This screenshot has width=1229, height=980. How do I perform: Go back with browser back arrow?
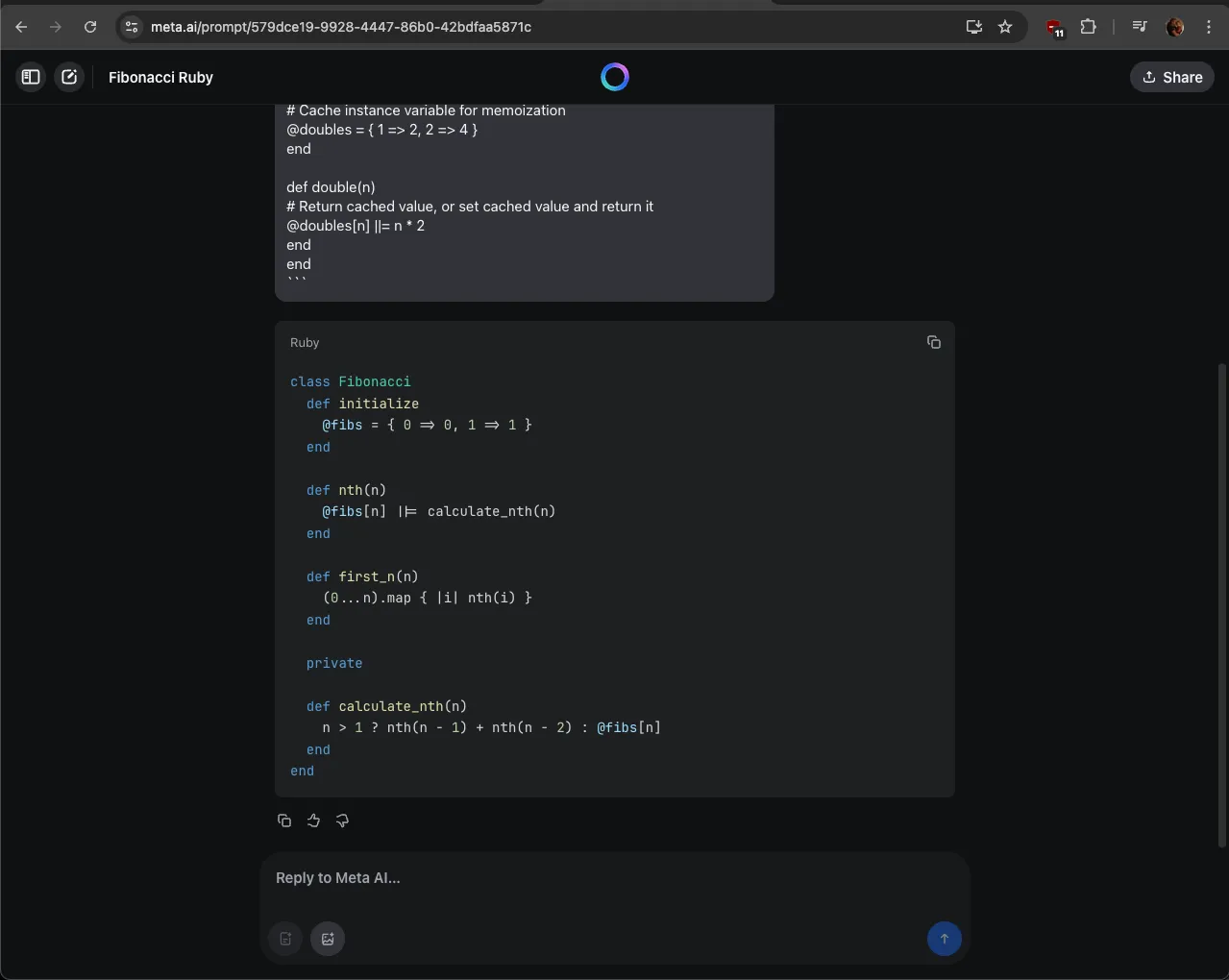tap(21, 27)
